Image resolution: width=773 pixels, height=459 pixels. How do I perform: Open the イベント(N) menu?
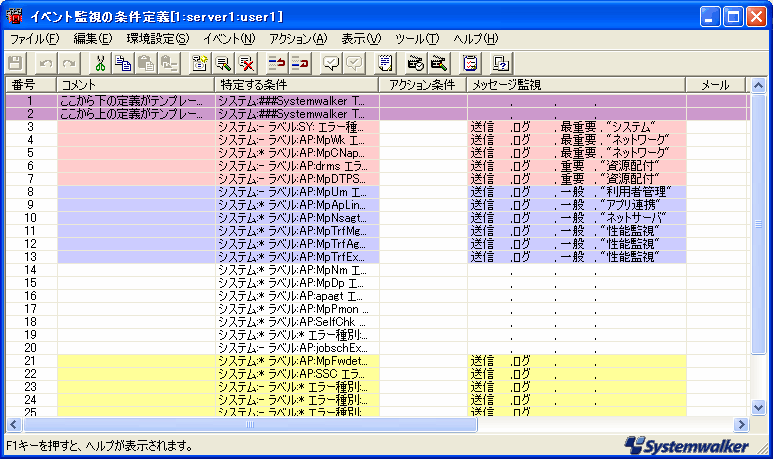point(229,38)
